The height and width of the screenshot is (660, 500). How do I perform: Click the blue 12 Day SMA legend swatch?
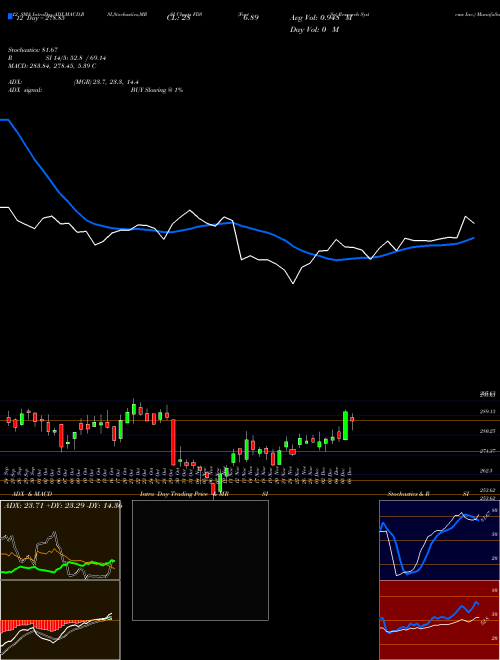[10, 16]
